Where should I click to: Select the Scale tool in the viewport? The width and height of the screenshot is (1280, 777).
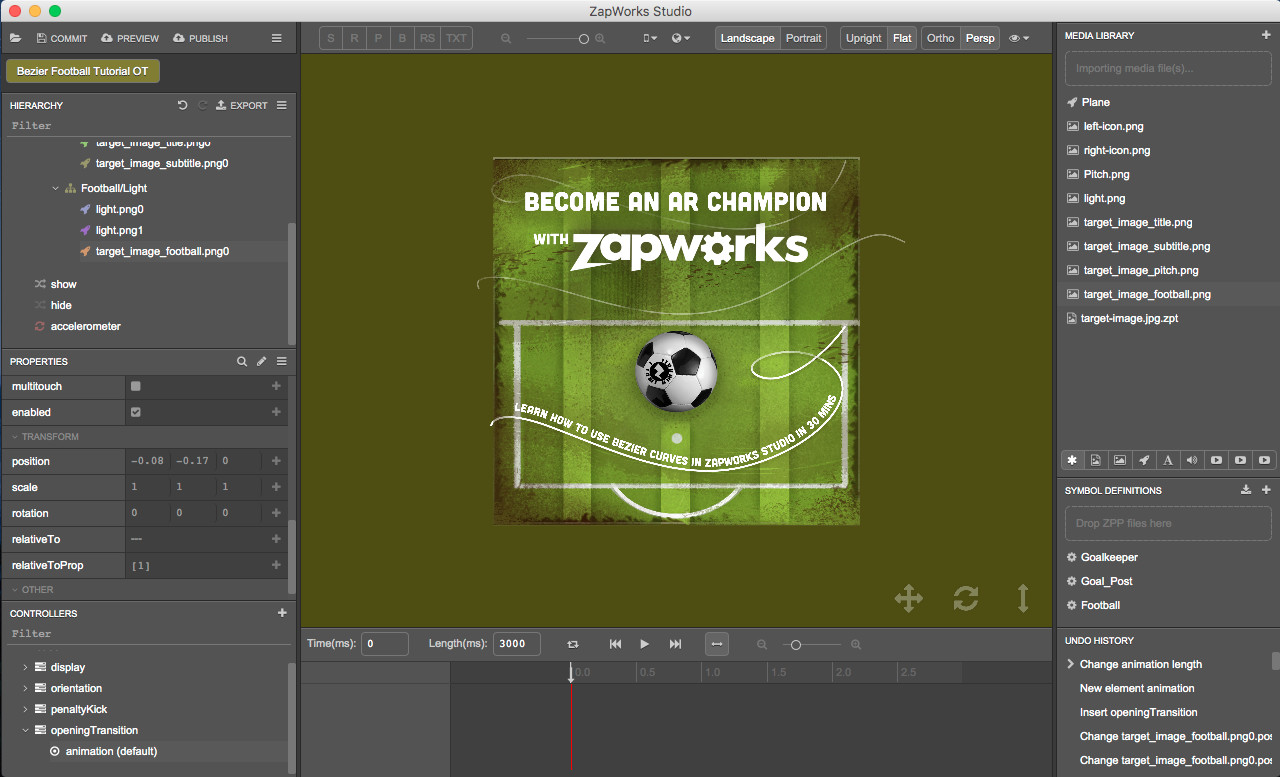click(x=1023, y=598)
